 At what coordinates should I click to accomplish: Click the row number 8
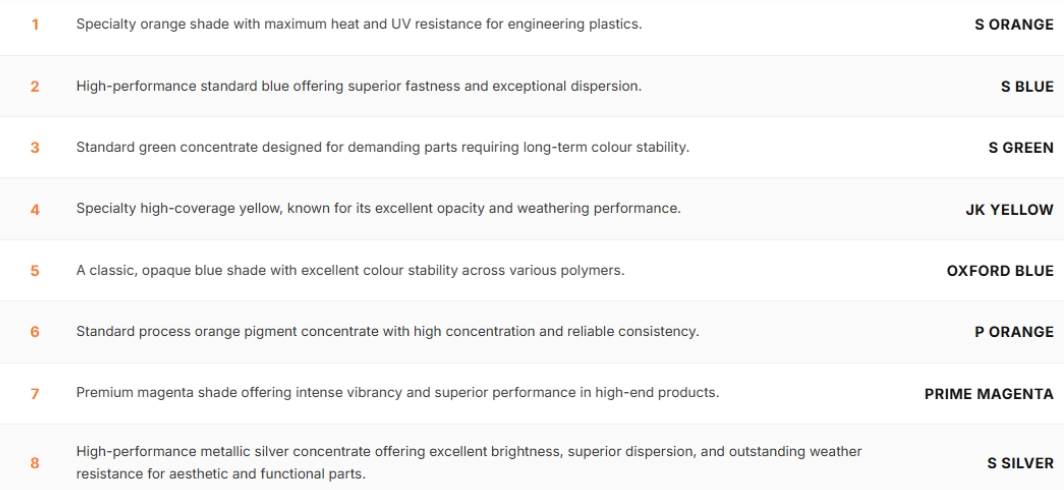tap(34, 463)
